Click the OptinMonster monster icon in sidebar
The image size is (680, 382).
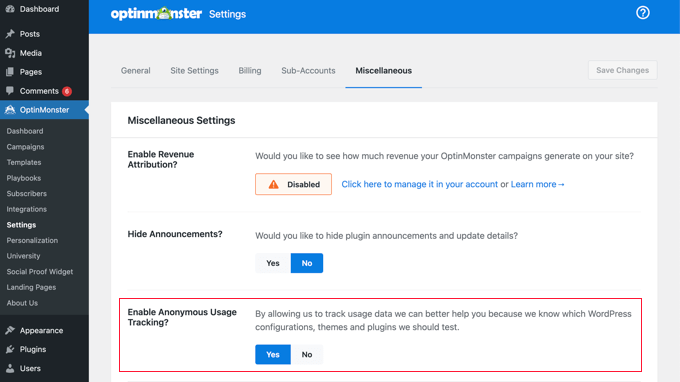10,110
